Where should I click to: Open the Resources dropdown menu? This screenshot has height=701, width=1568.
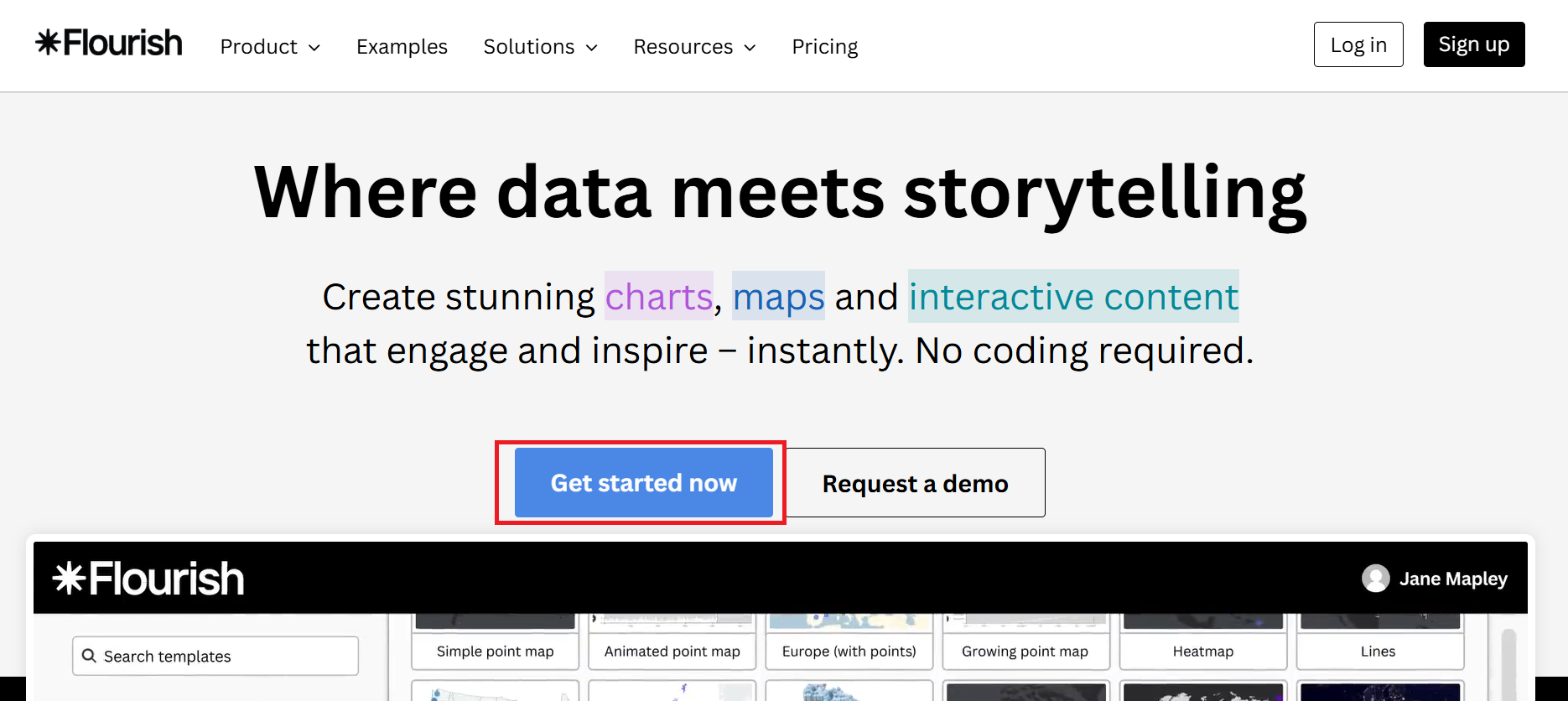(694, 47)
